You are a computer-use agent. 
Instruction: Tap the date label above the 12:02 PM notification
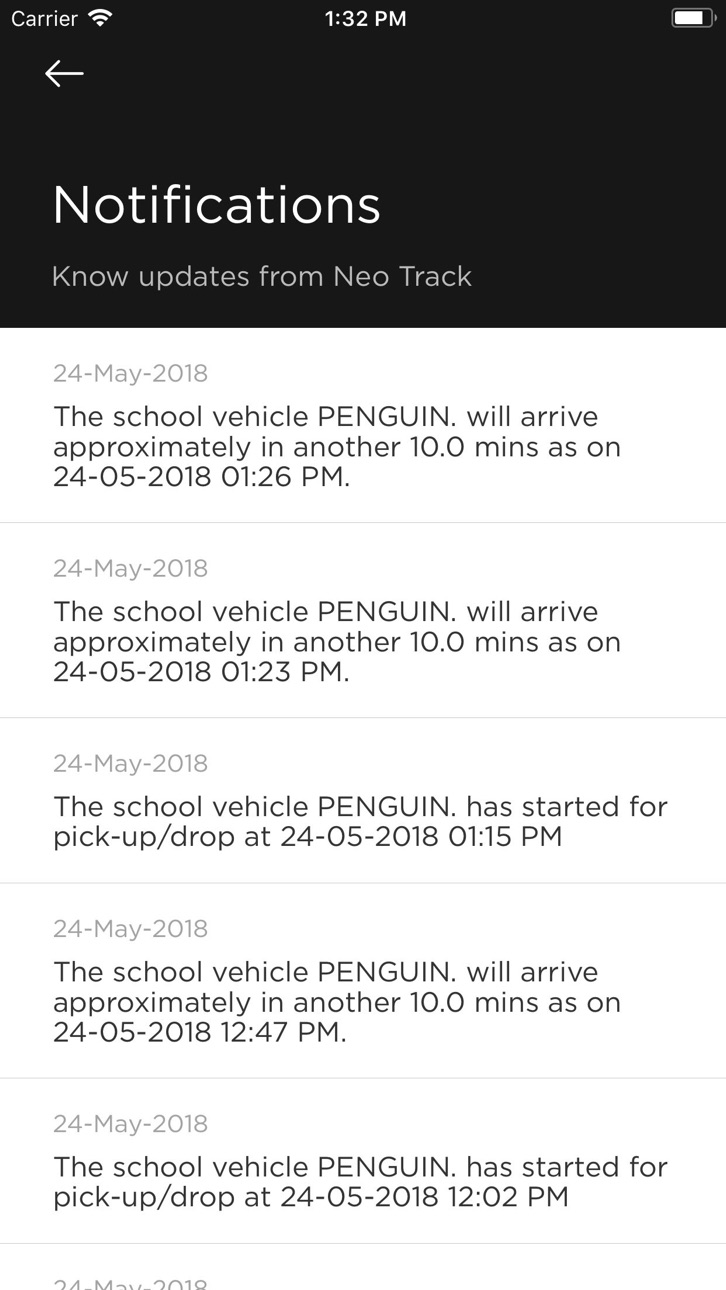pyautogui.click(x=131, y=1123)
